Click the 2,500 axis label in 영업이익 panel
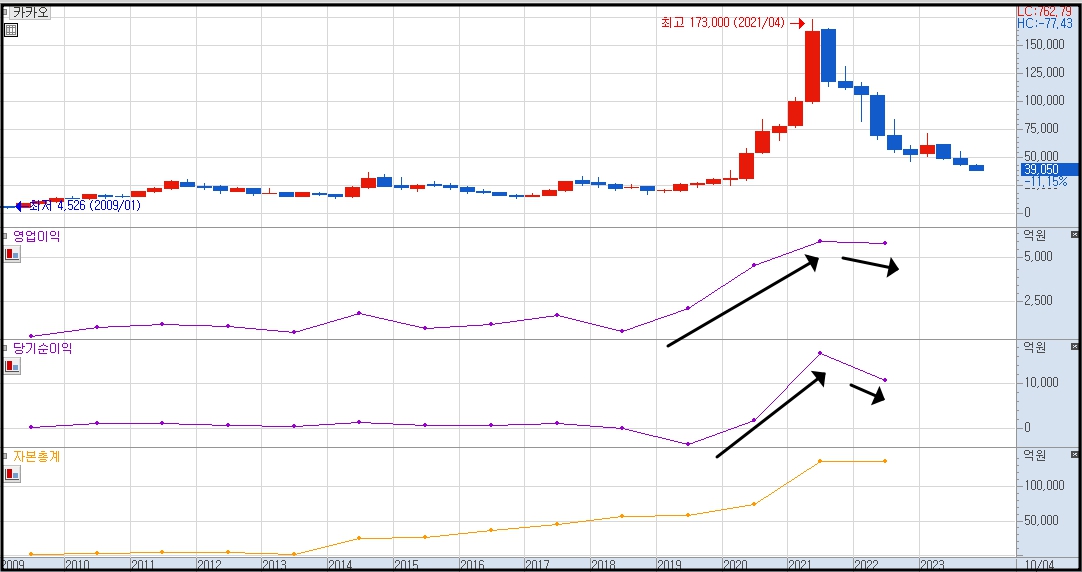This screenshot has height=572, width=1082. tap(1039, 301)
